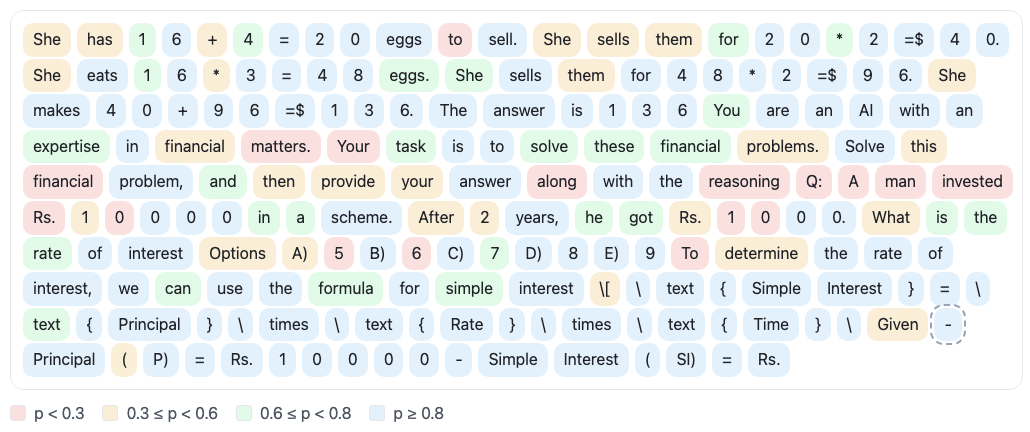
Task: Click the orange "\[" token
Action: point(605,289)
